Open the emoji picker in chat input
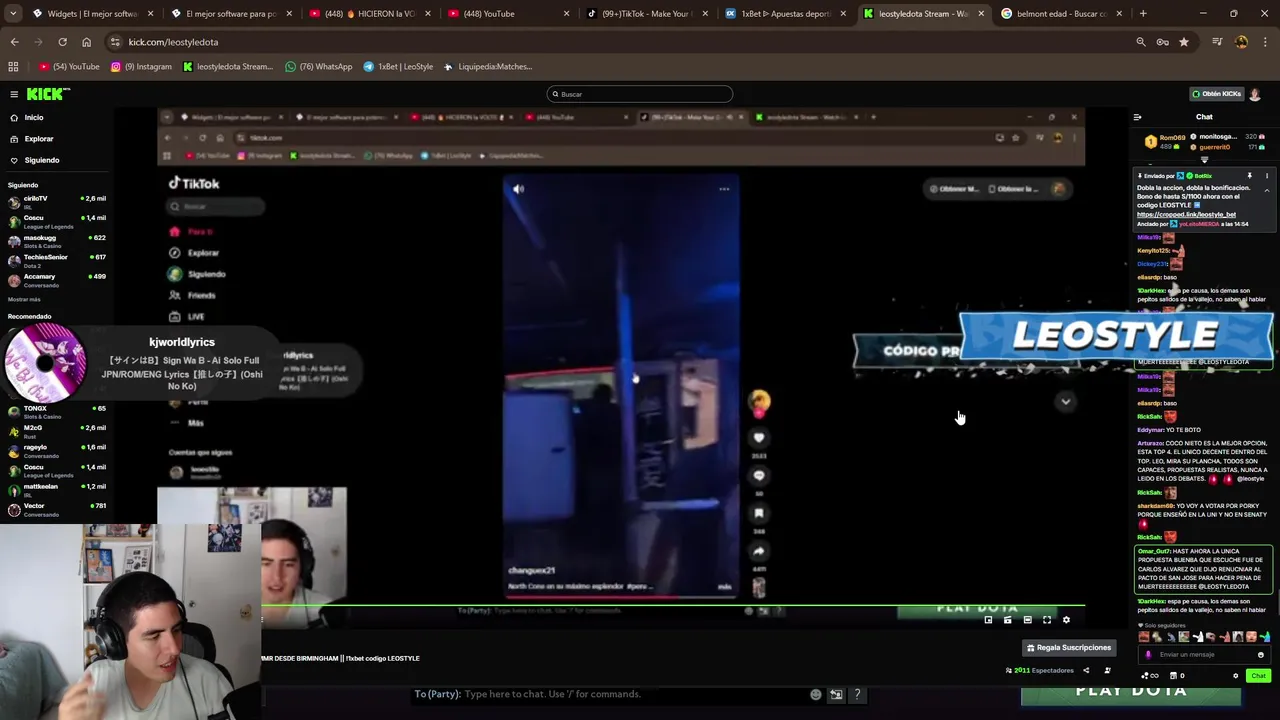This screenshot has height=720, width=1280. tap(1260, 655)
